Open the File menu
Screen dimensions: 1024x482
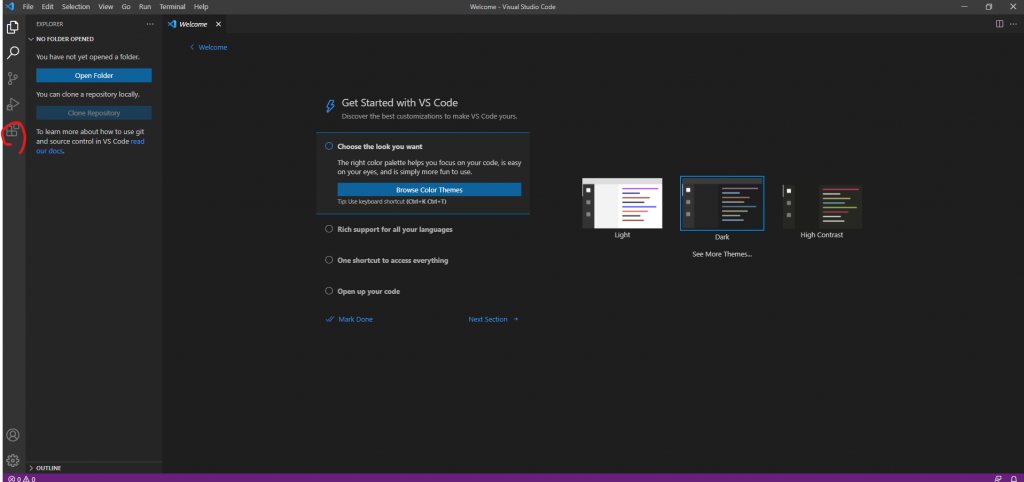pos(27,7)
